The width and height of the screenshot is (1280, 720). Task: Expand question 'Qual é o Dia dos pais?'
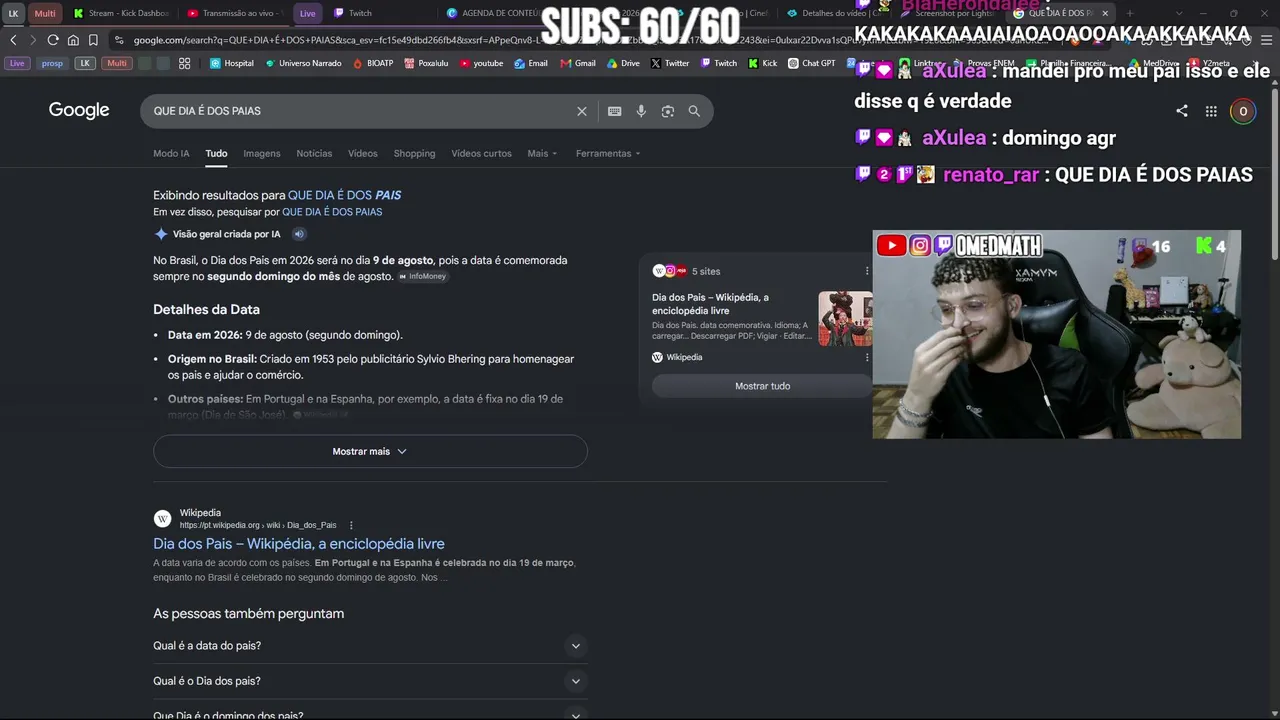370,681
